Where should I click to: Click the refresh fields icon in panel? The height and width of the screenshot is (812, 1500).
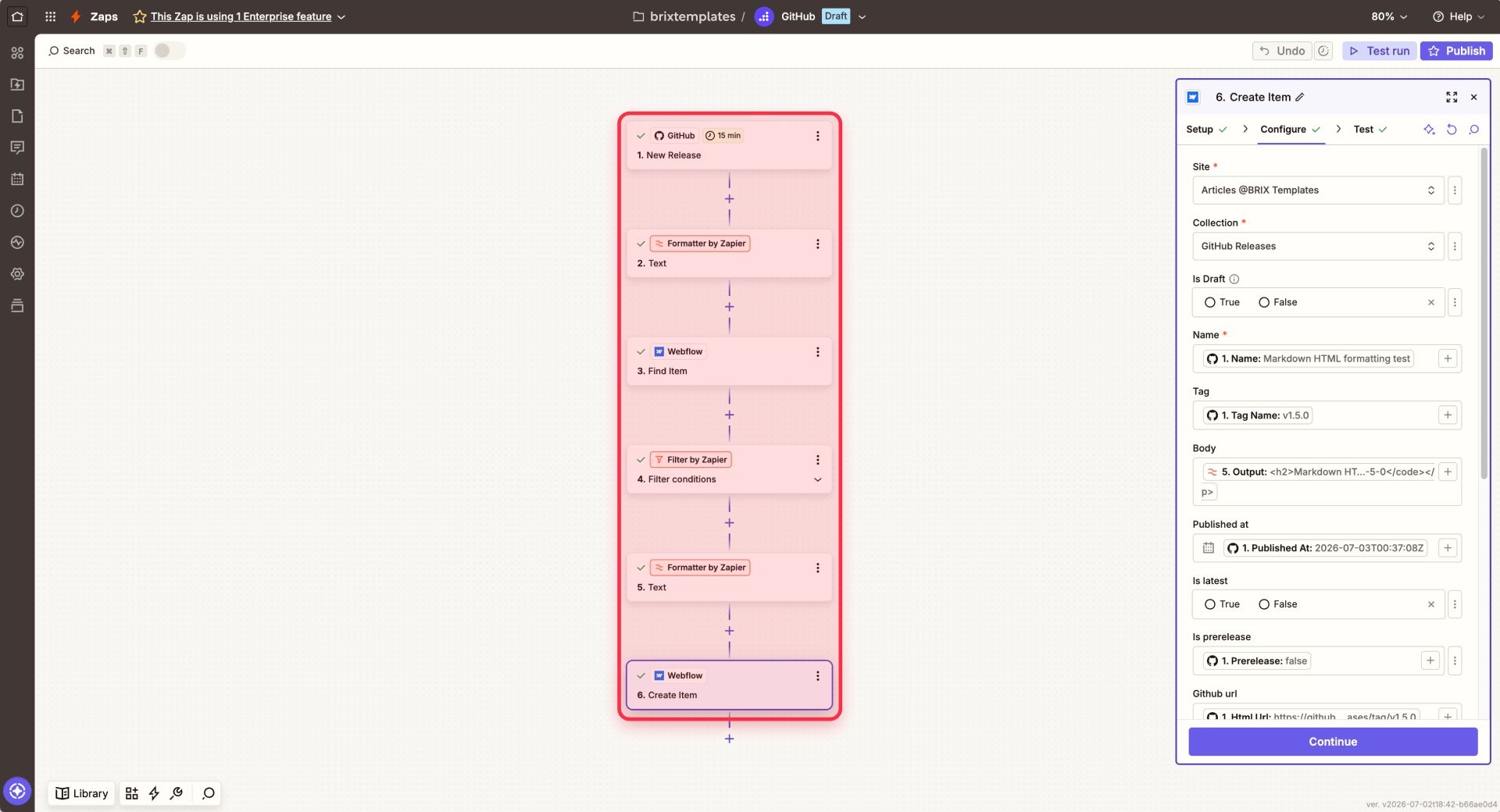pos(1452,130)
